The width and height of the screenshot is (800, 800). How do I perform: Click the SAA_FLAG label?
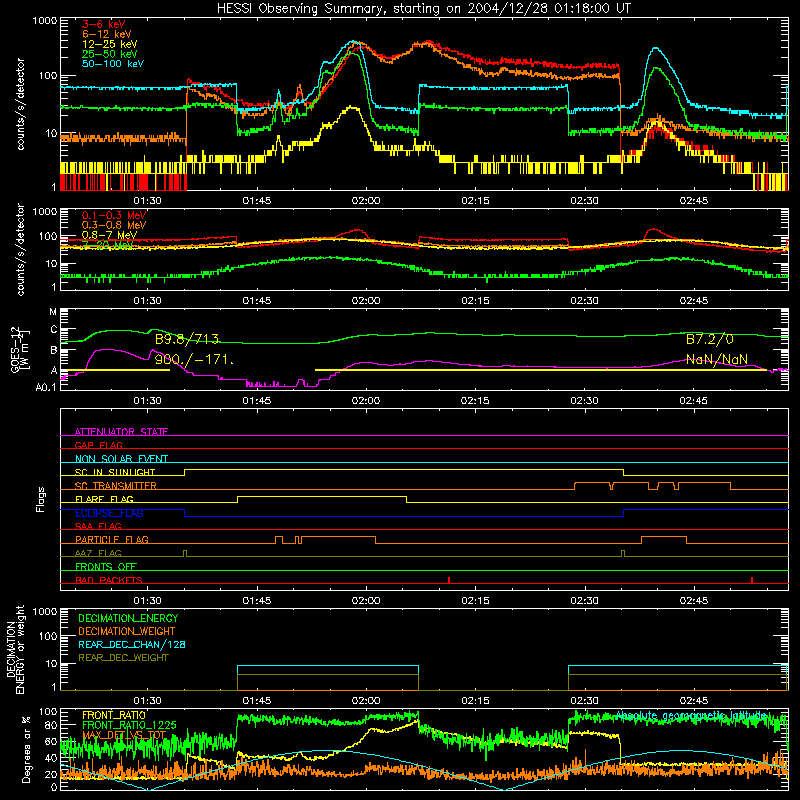pos(98,526)
